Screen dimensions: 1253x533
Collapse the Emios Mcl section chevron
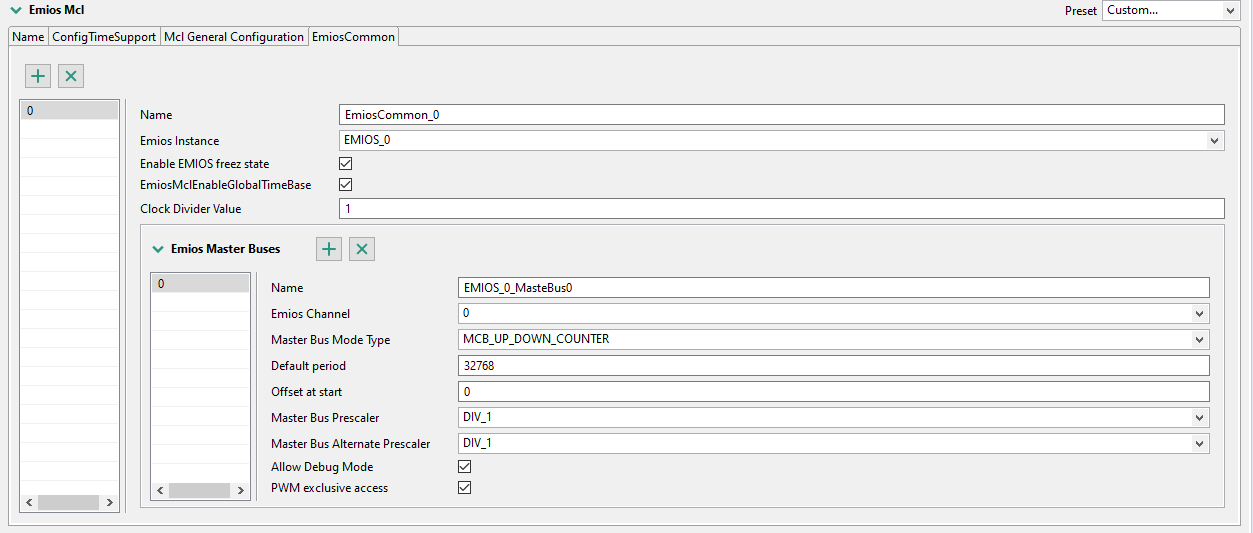pos(16,10)
